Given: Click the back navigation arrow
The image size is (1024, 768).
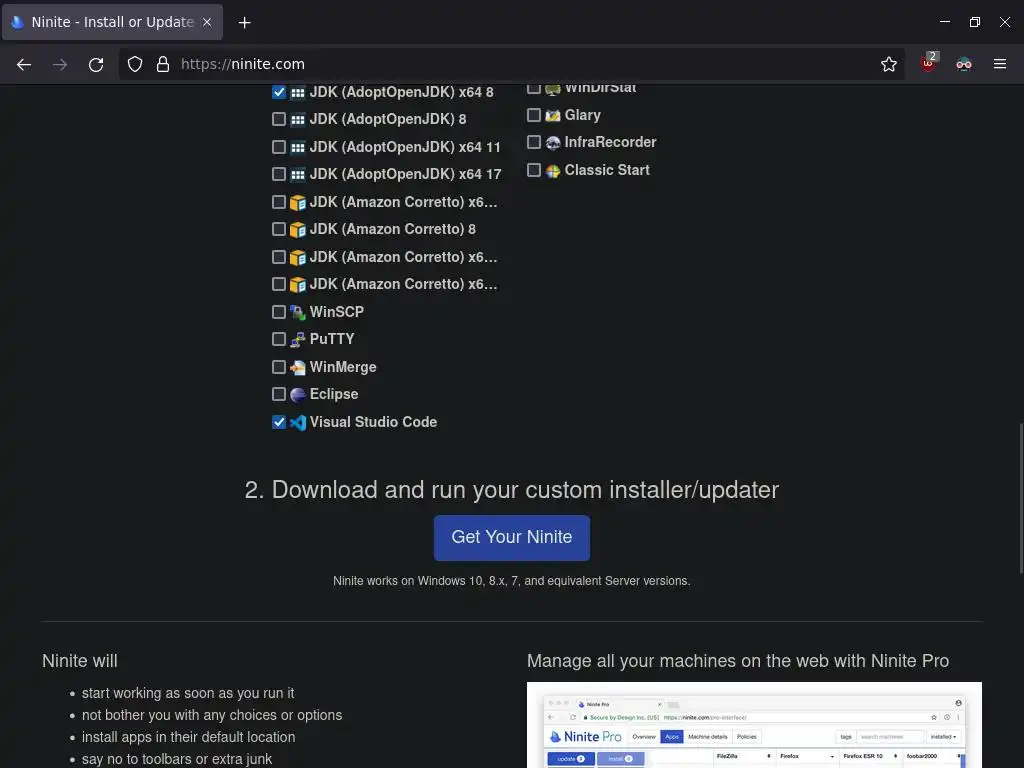Looking at the screenshot, I should [x=24, y=64].
